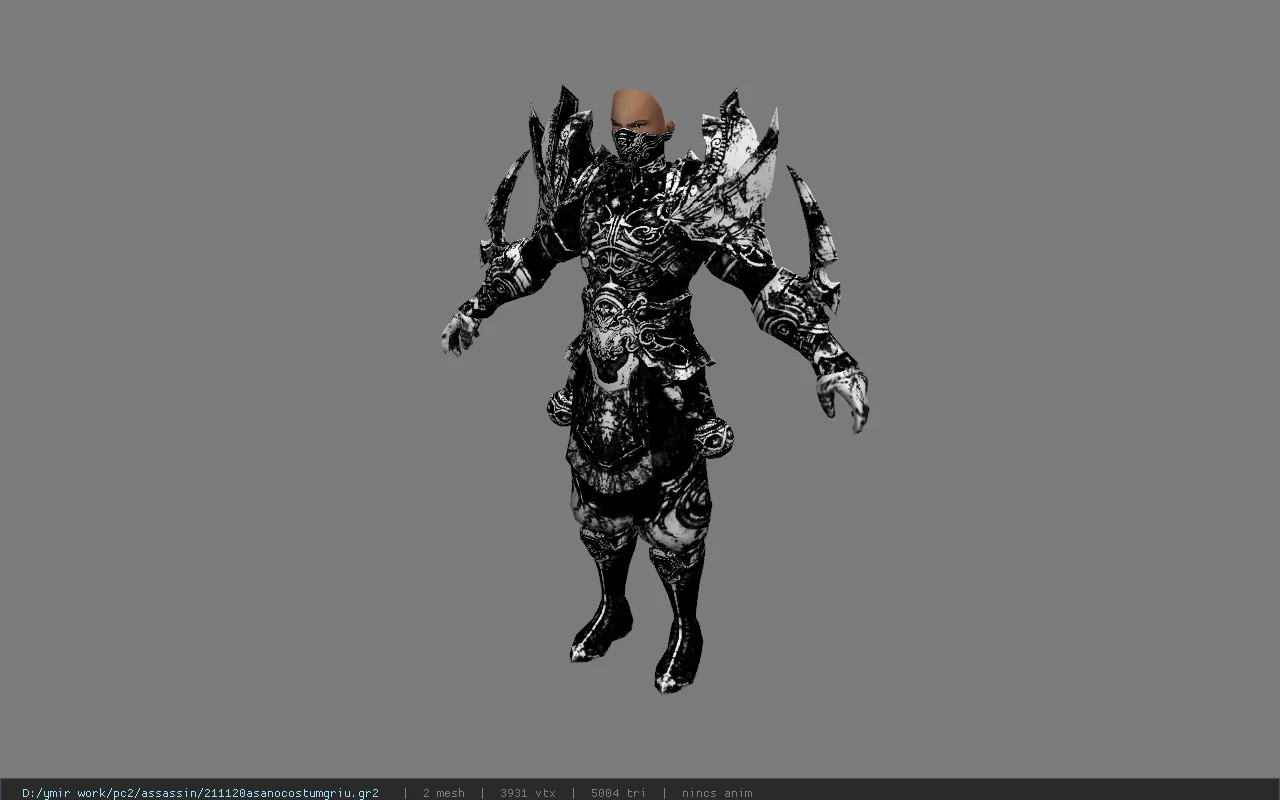The height and width of the screenshot is (800, 1280).
Task: Click the '5004 tri' triangle count
Action: point(618,793)
